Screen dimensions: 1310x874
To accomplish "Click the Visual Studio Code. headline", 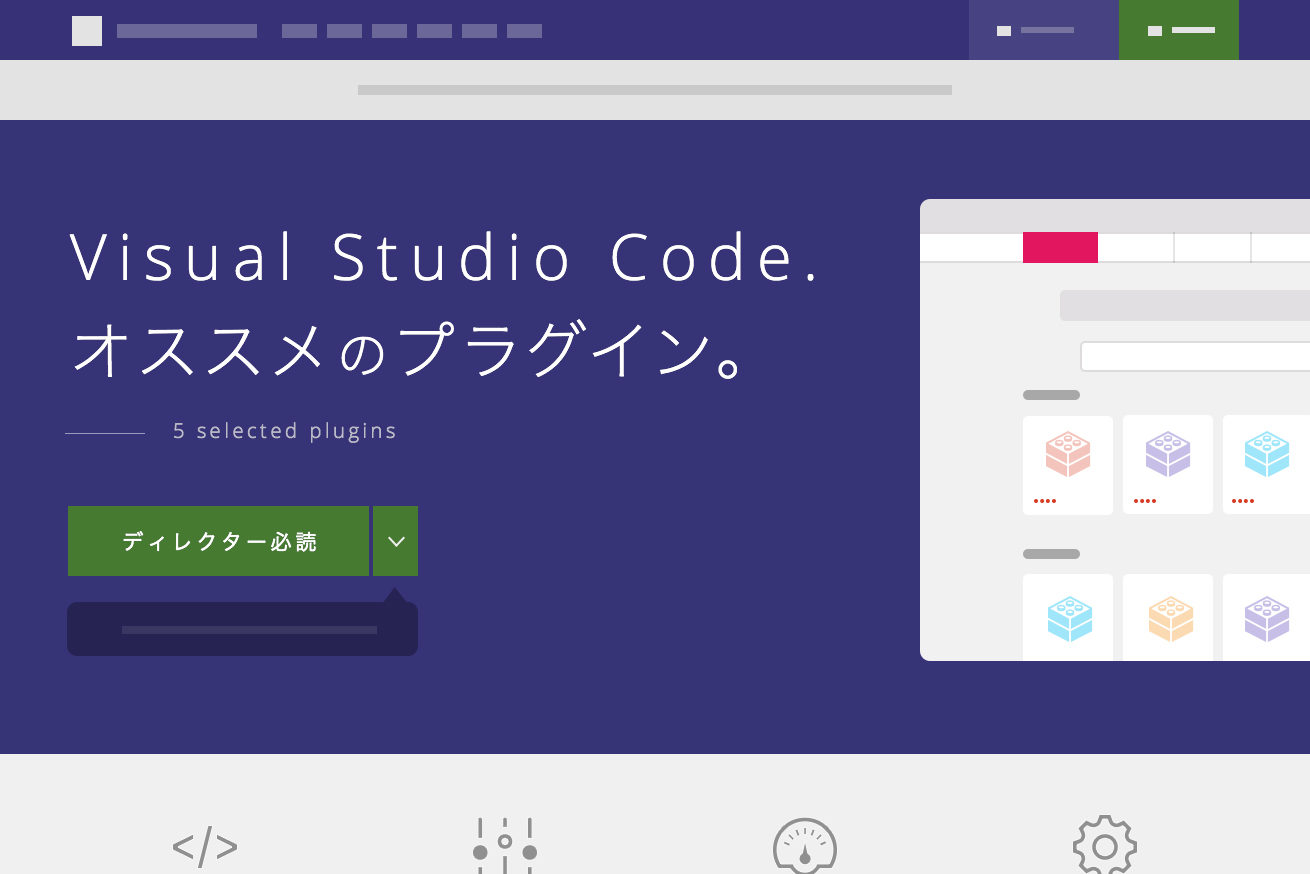I will [446, 258].
